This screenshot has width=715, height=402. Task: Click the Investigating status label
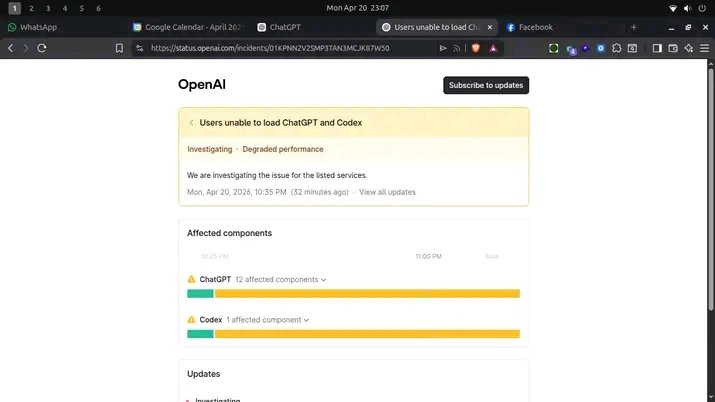click(x=210, y=149)
